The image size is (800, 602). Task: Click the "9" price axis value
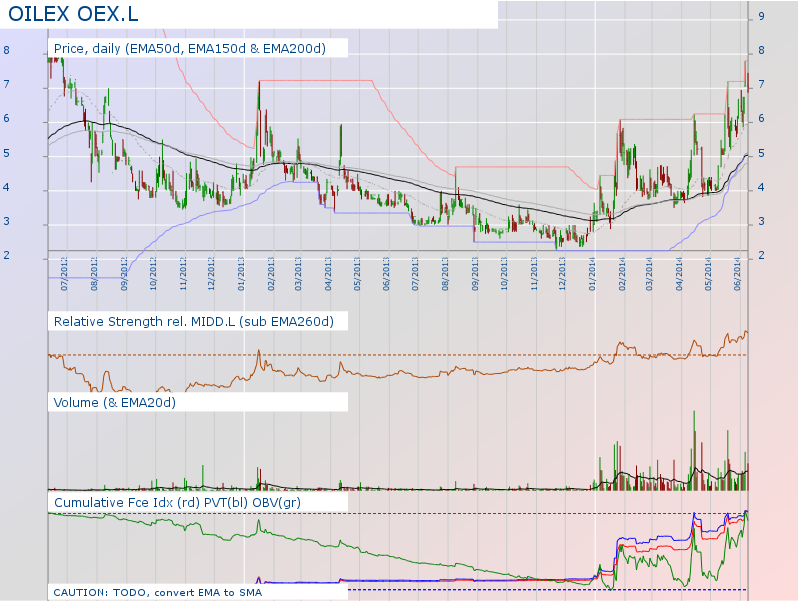(761, 16)
